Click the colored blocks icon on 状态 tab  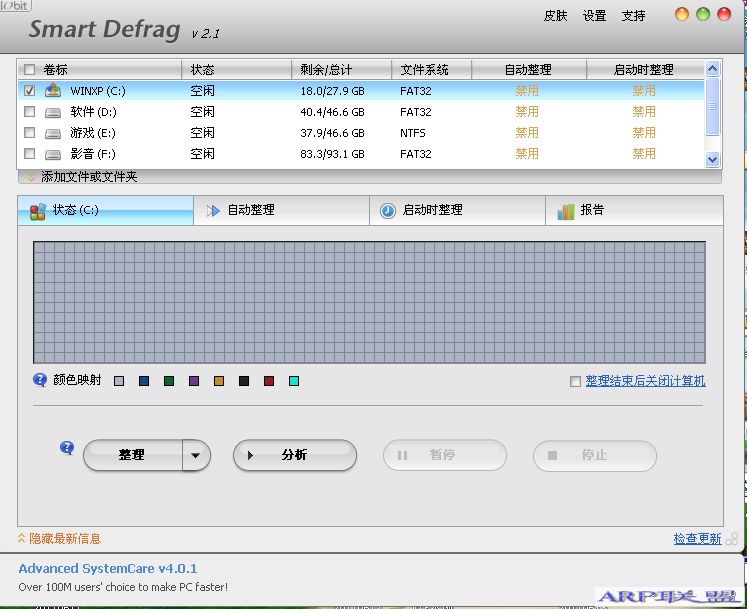coord(38,211)
